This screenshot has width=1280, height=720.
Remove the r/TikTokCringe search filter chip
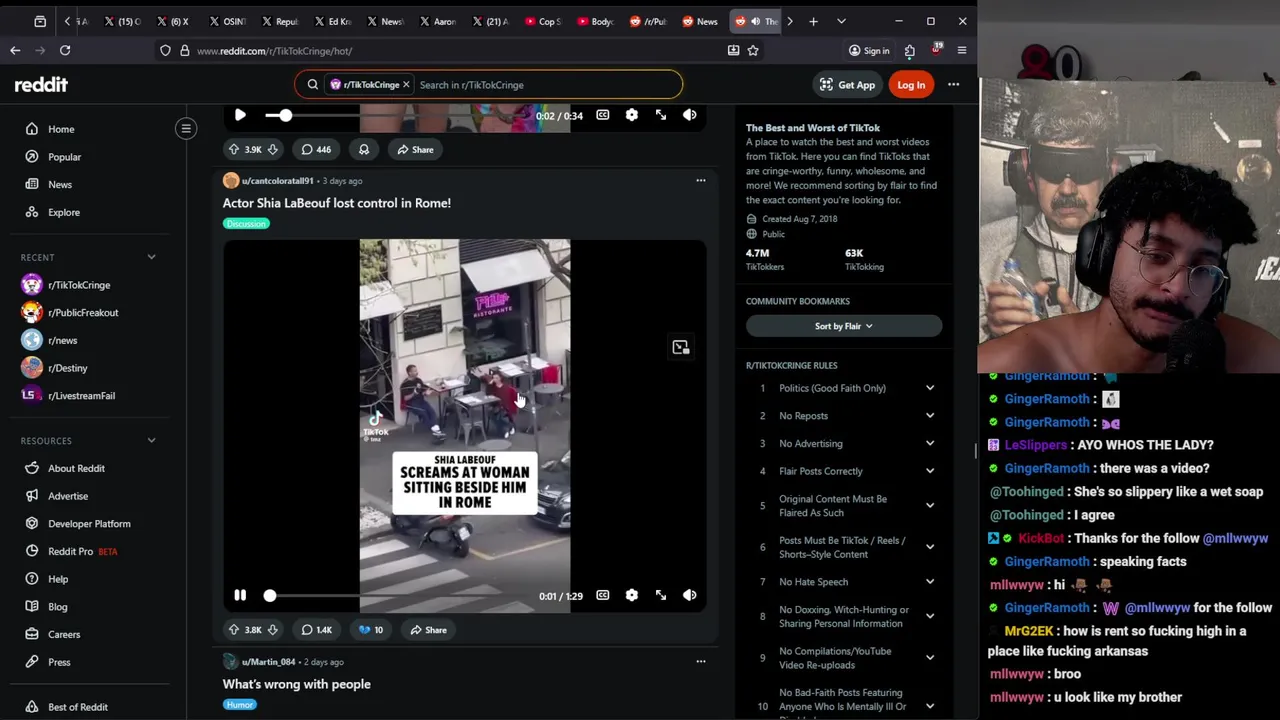point(406,85)
